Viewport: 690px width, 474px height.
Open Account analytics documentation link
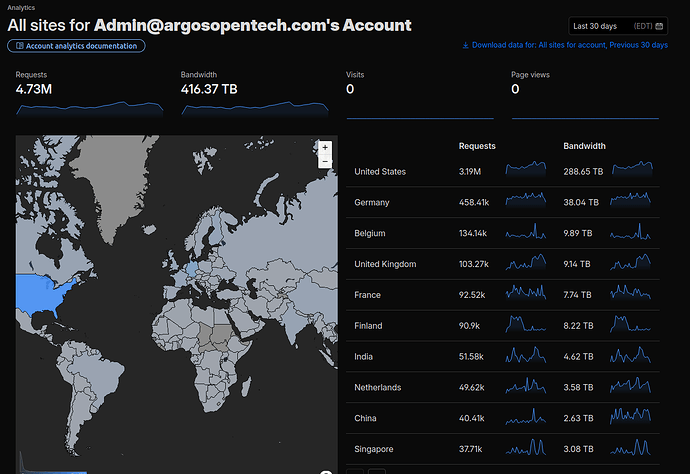pos(76,46)
